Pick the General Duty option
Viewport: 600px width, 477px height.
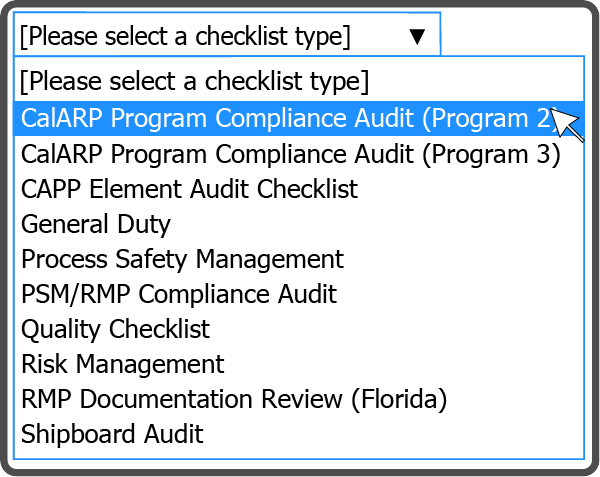[299, 224]
